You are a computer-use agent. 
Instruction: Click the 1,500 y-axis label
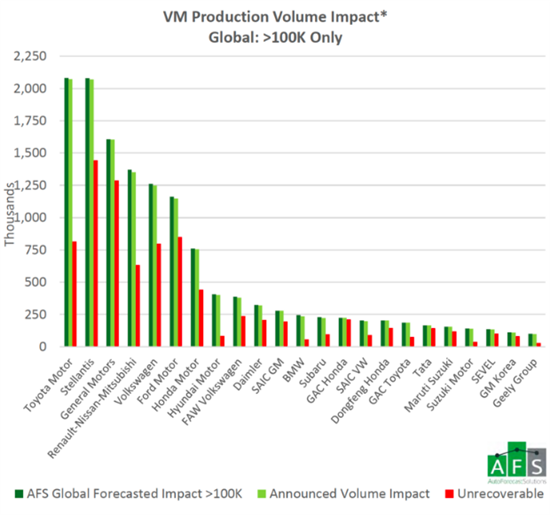[30, 153]
